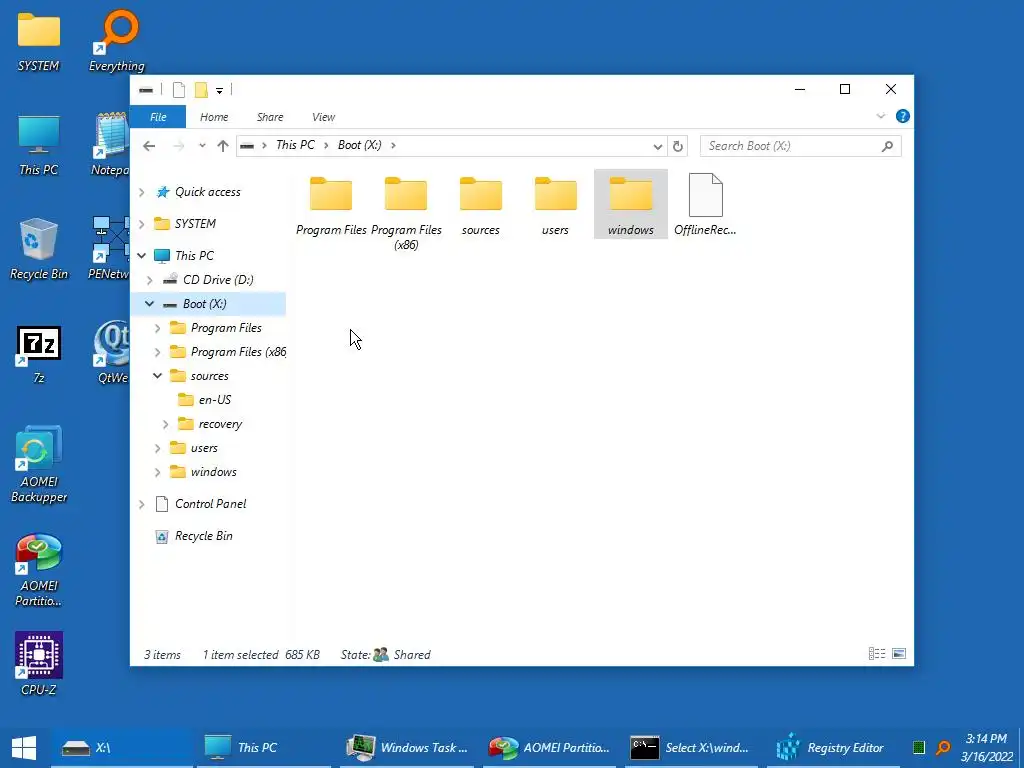
Task: Open the Windows Start menu
Action: (x=24, y=748)
